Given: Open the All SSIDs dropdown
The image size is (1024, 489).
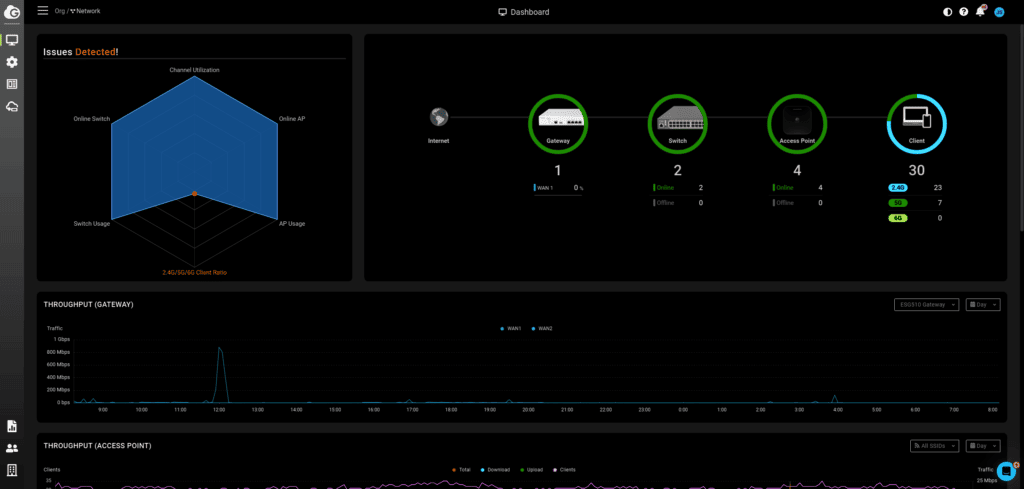Looking at the screenshot, I should click(x=935, y=445).
